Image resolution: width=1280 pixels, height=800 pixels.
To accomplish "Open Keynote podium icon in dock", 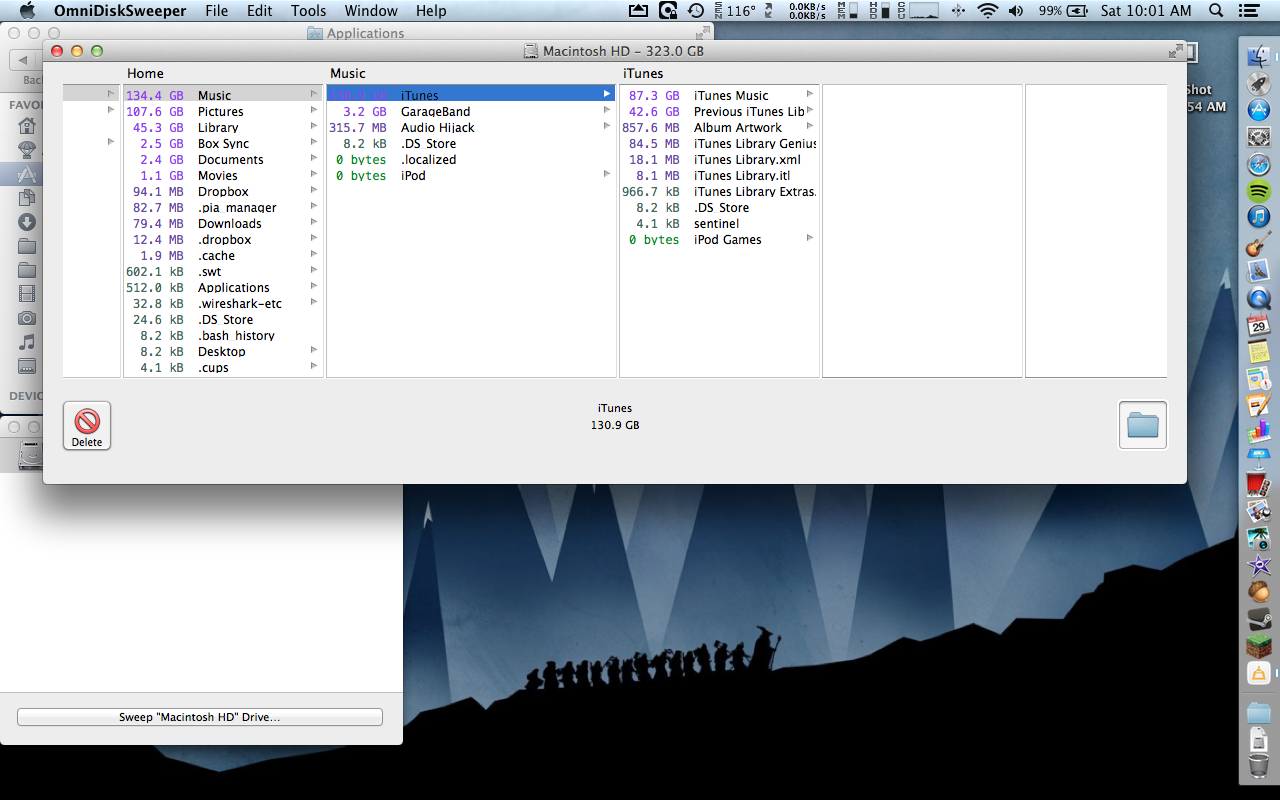I will coord(1259,459).
